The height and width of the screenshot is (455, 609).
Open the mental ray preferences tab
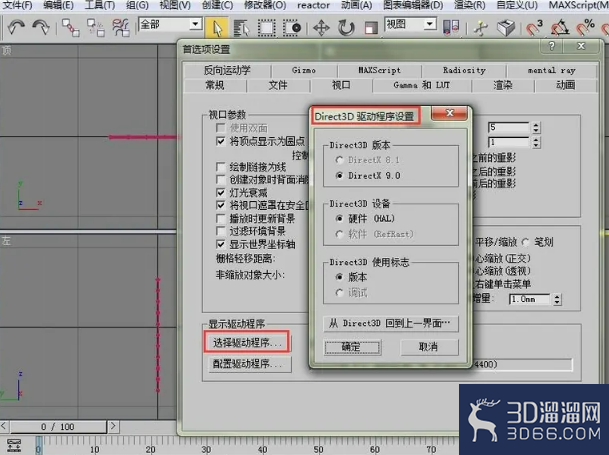[552, 70]
